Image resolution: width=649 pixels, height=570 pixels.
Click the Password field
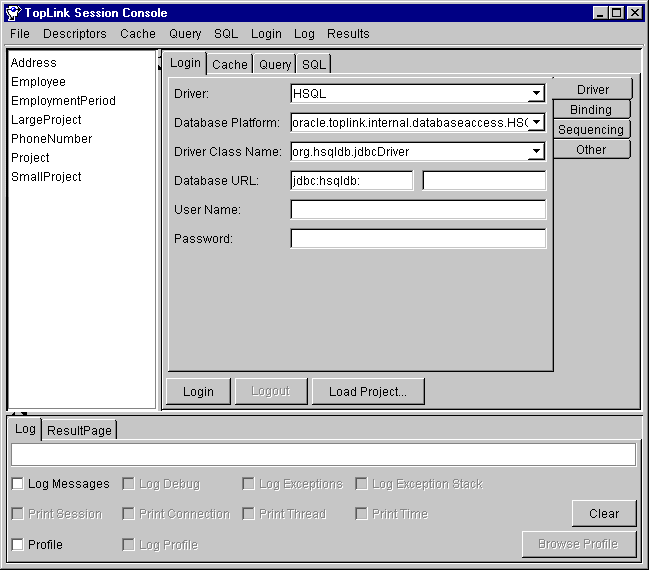pyautogui.click(x=418, y=238)
